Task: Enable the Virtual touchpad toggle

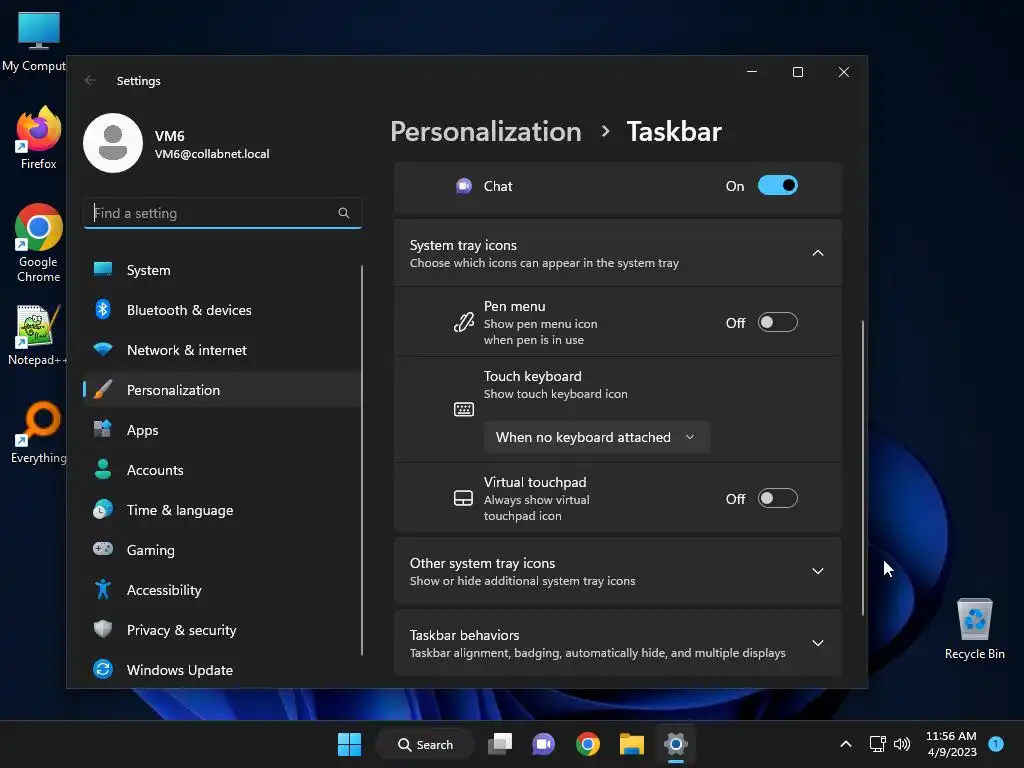Action: pyautogui.click(x=778, y=498)
